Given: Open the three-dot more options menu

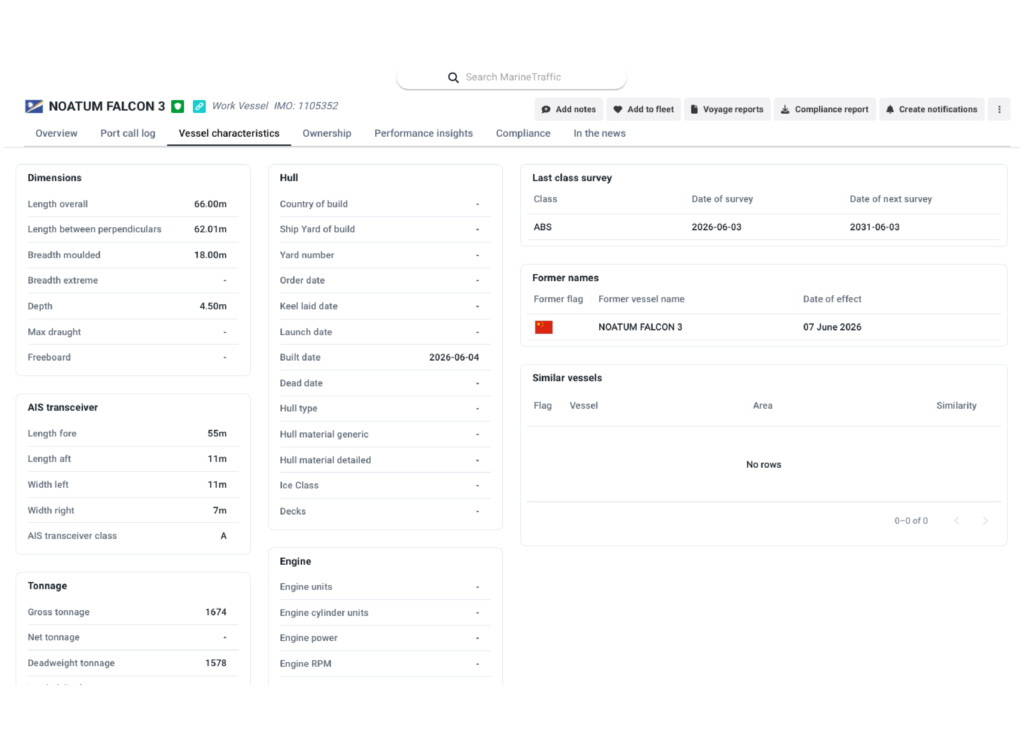Looking at the screenshot, I should (x=999, y=110).
